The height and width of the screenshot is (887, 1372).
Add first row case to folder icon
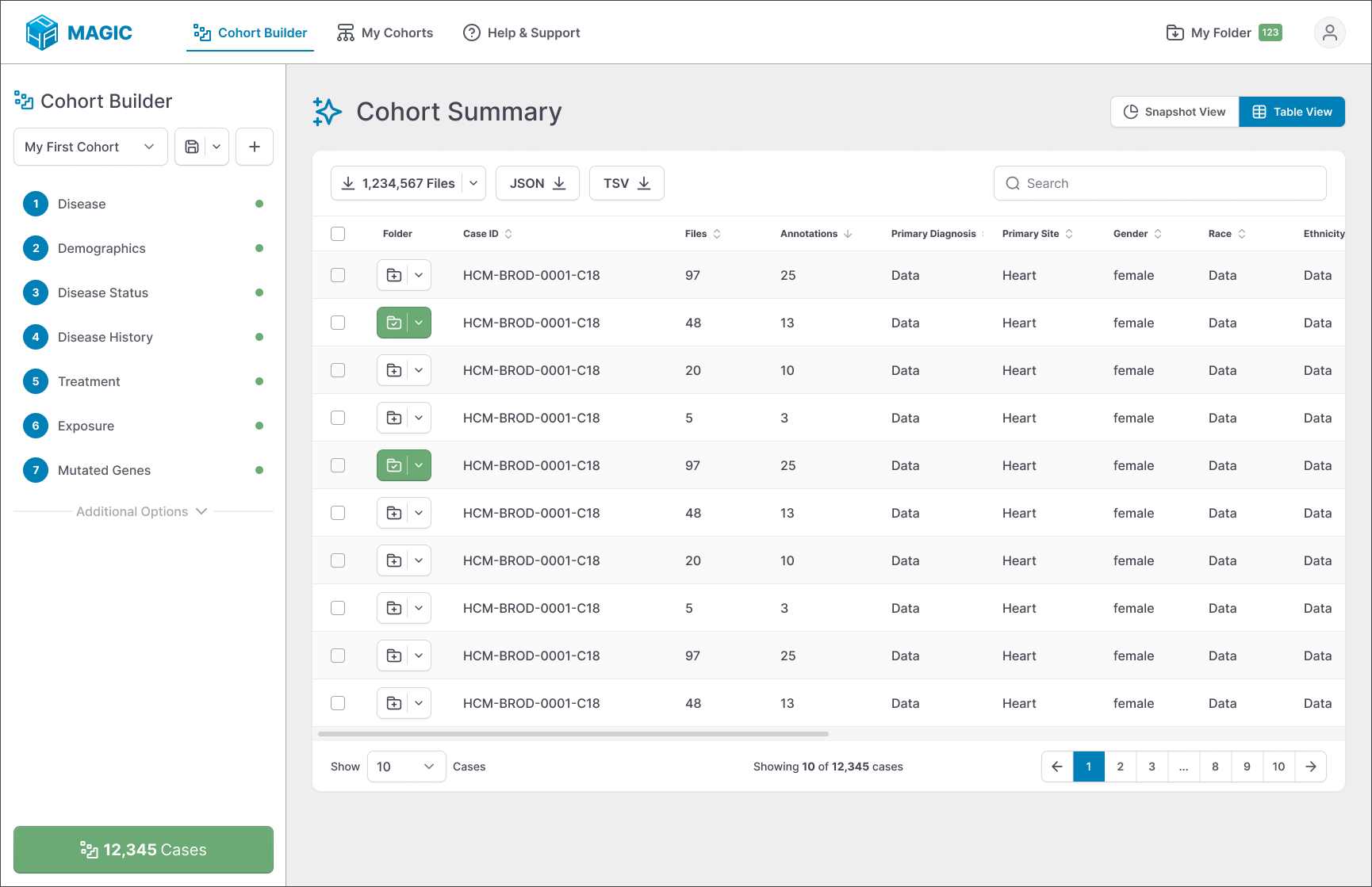393,275
